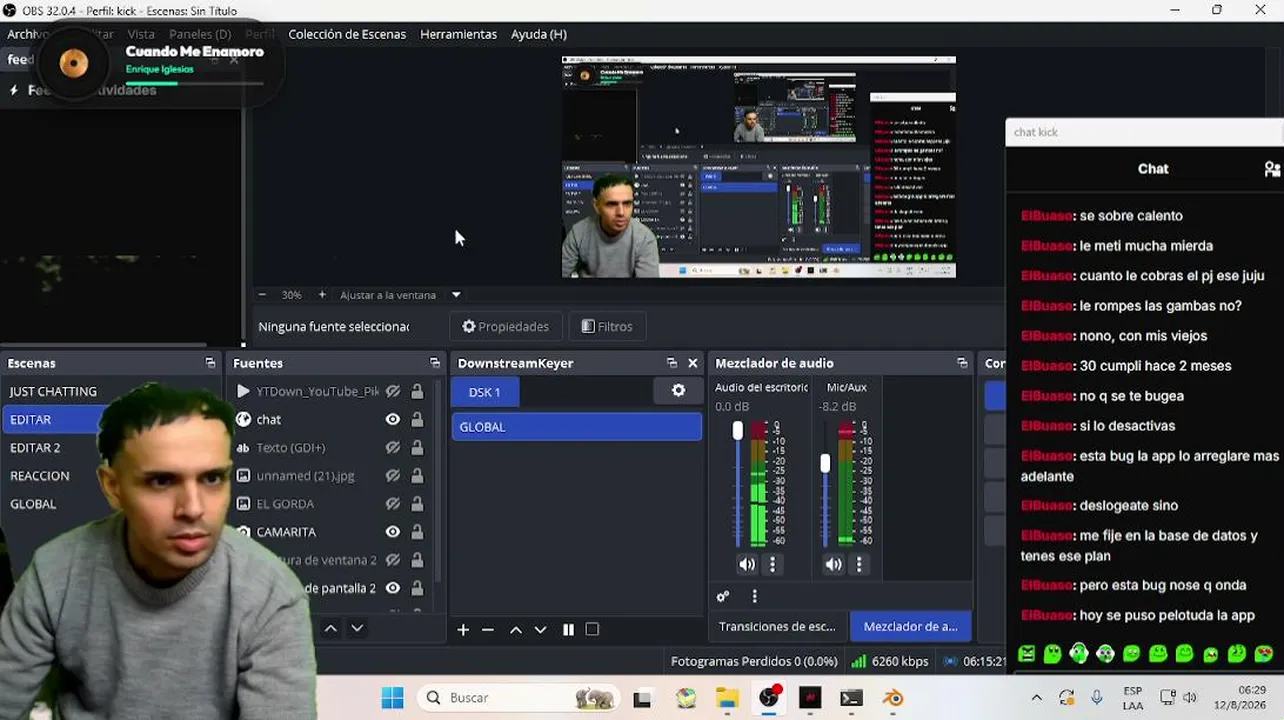
Task: Expand the system tray hidden icons
Action: pyautogui.click(x=1036, y=698)
